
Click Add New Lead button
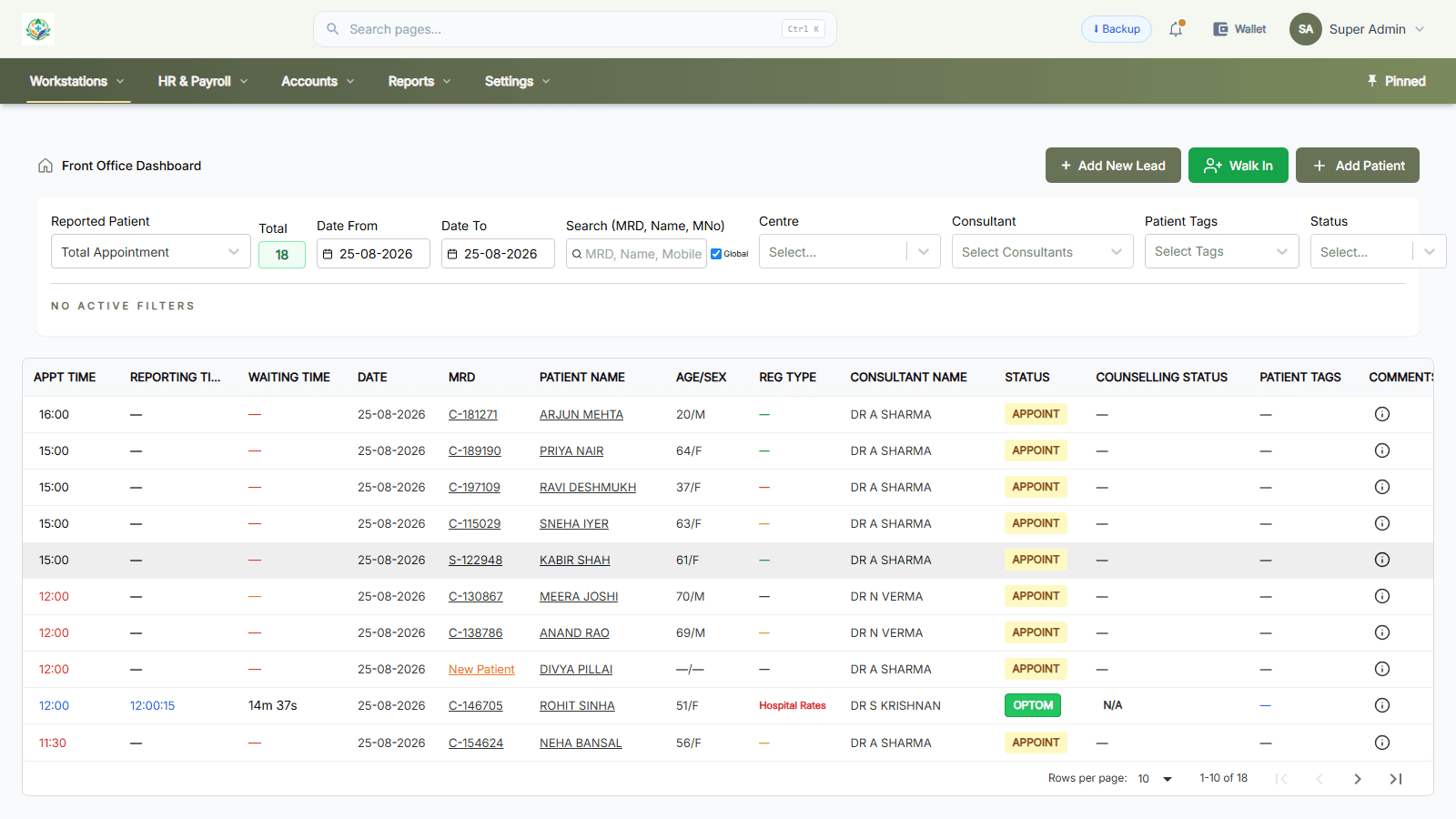[1113, 166]
